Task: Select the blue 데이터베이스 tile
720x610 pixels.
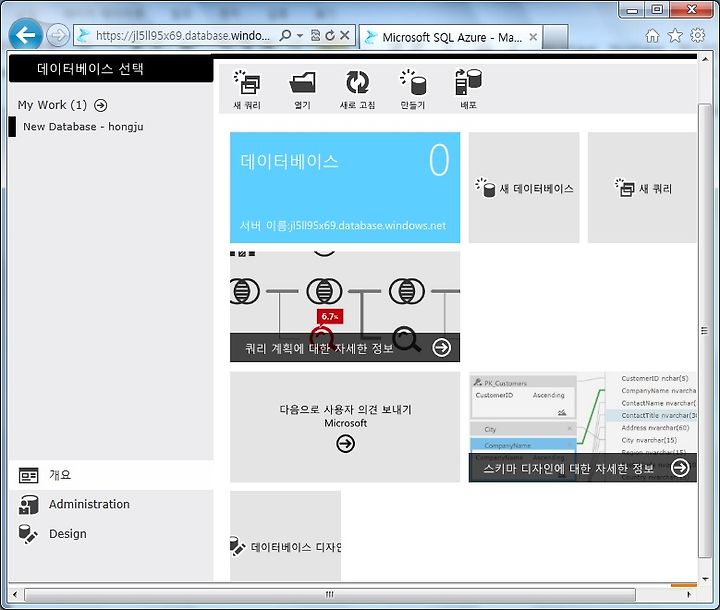Action: click(x=345, y=187)
